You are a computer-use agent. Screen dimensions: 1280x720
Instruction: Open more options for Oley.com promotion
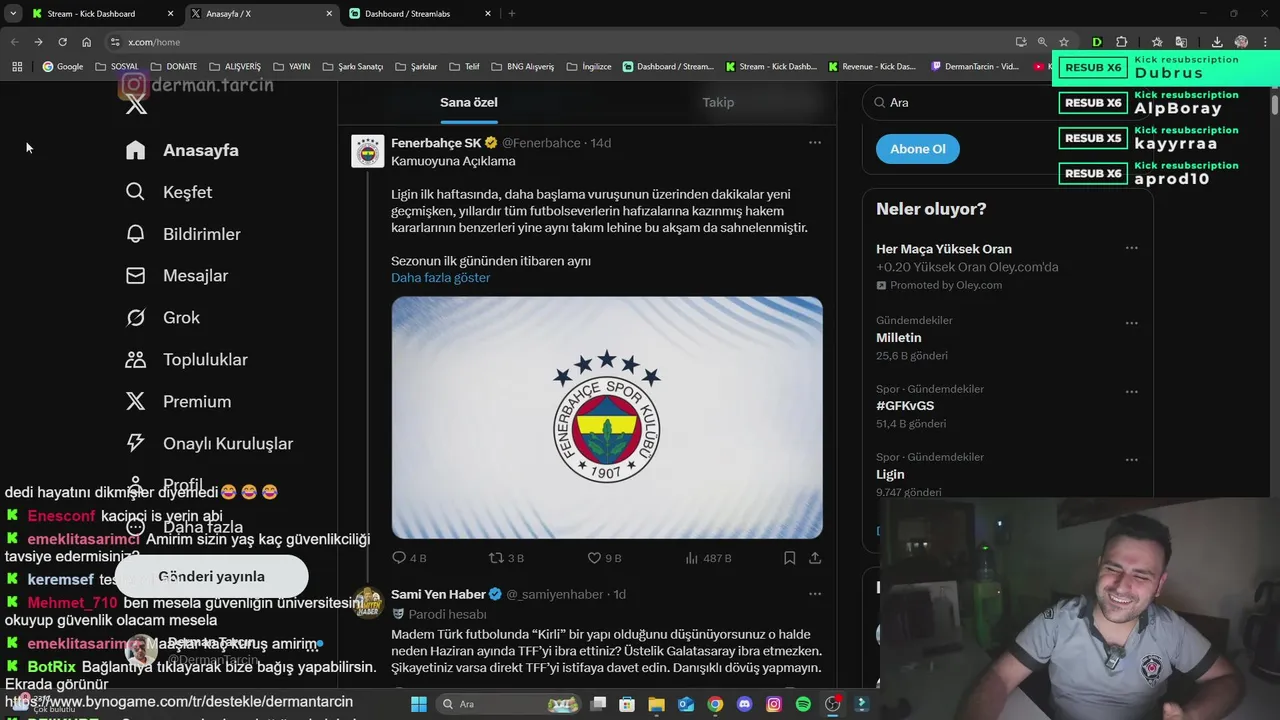click(x=1132, y=248)
